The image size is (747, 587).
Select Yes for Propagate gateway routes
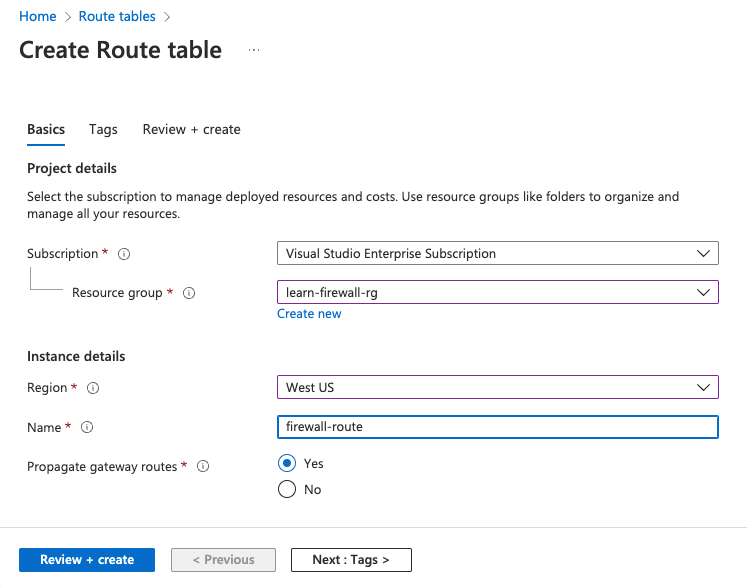coord(287,463)
